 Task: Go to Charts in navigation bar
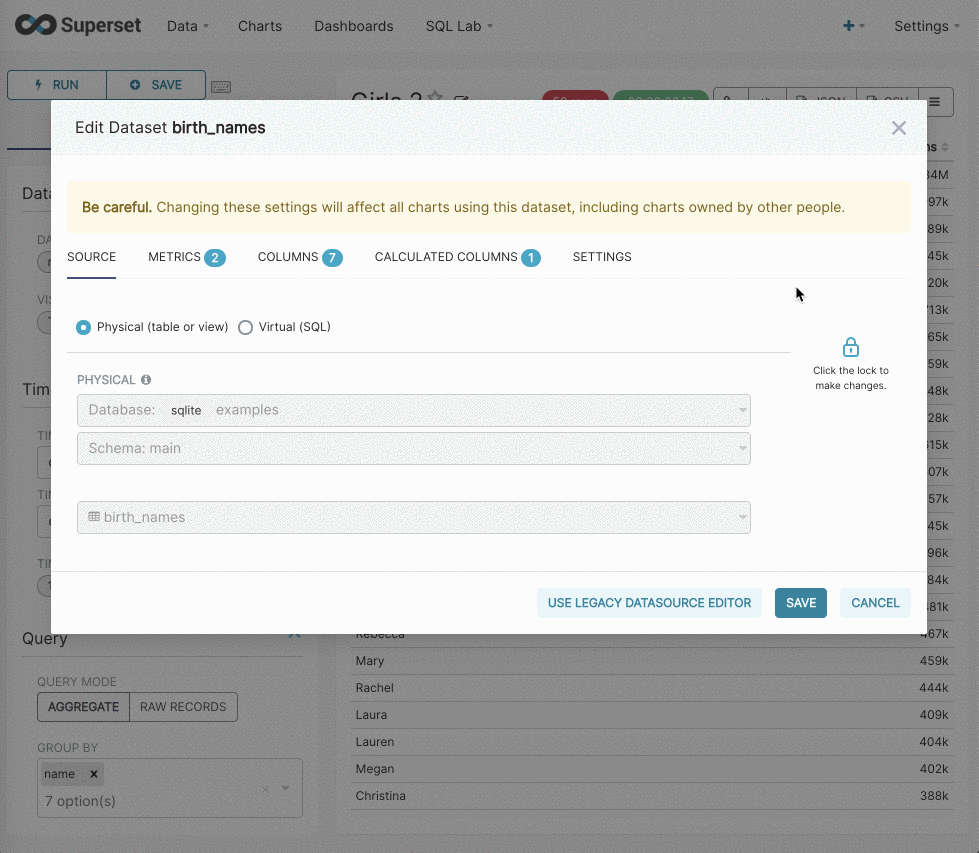260,26
